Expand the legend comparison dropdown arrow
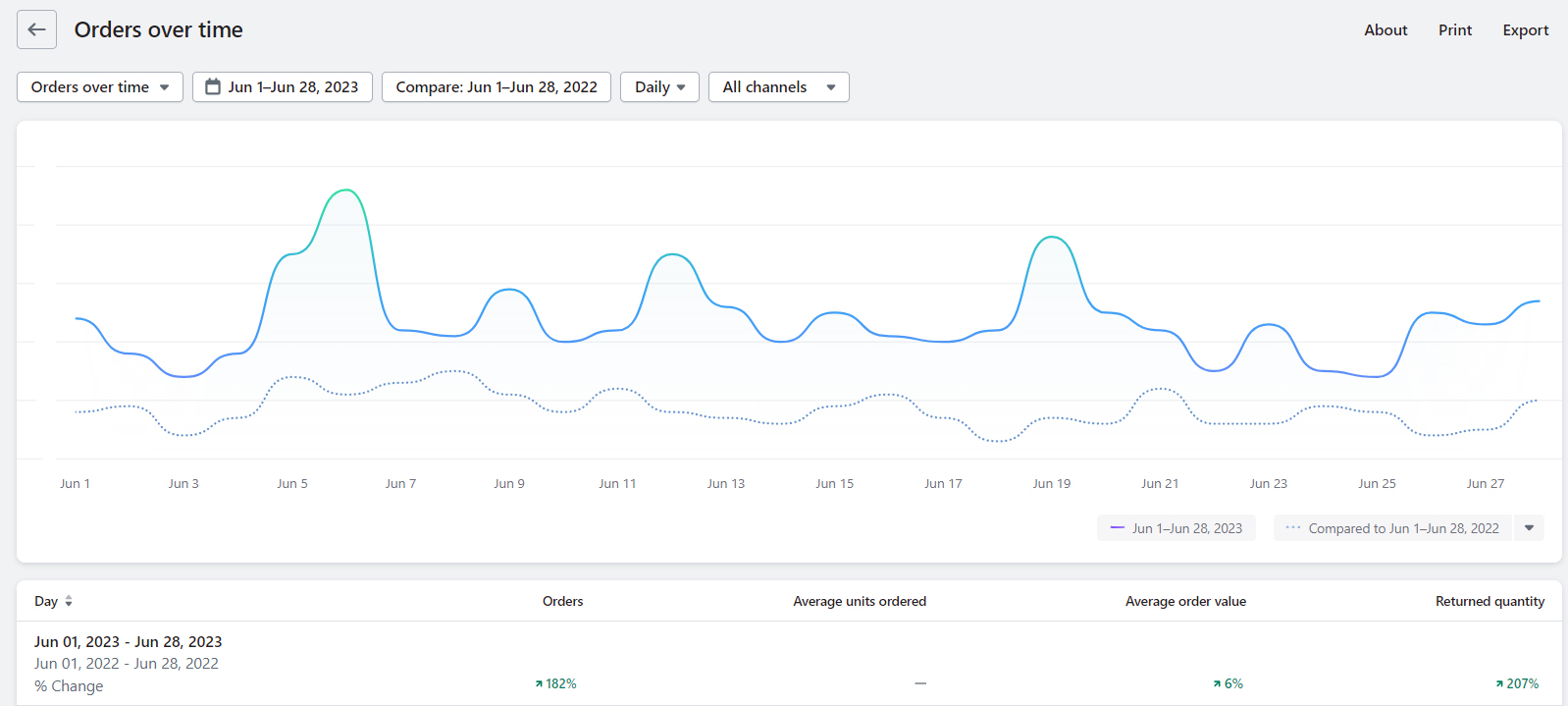 1529,528
